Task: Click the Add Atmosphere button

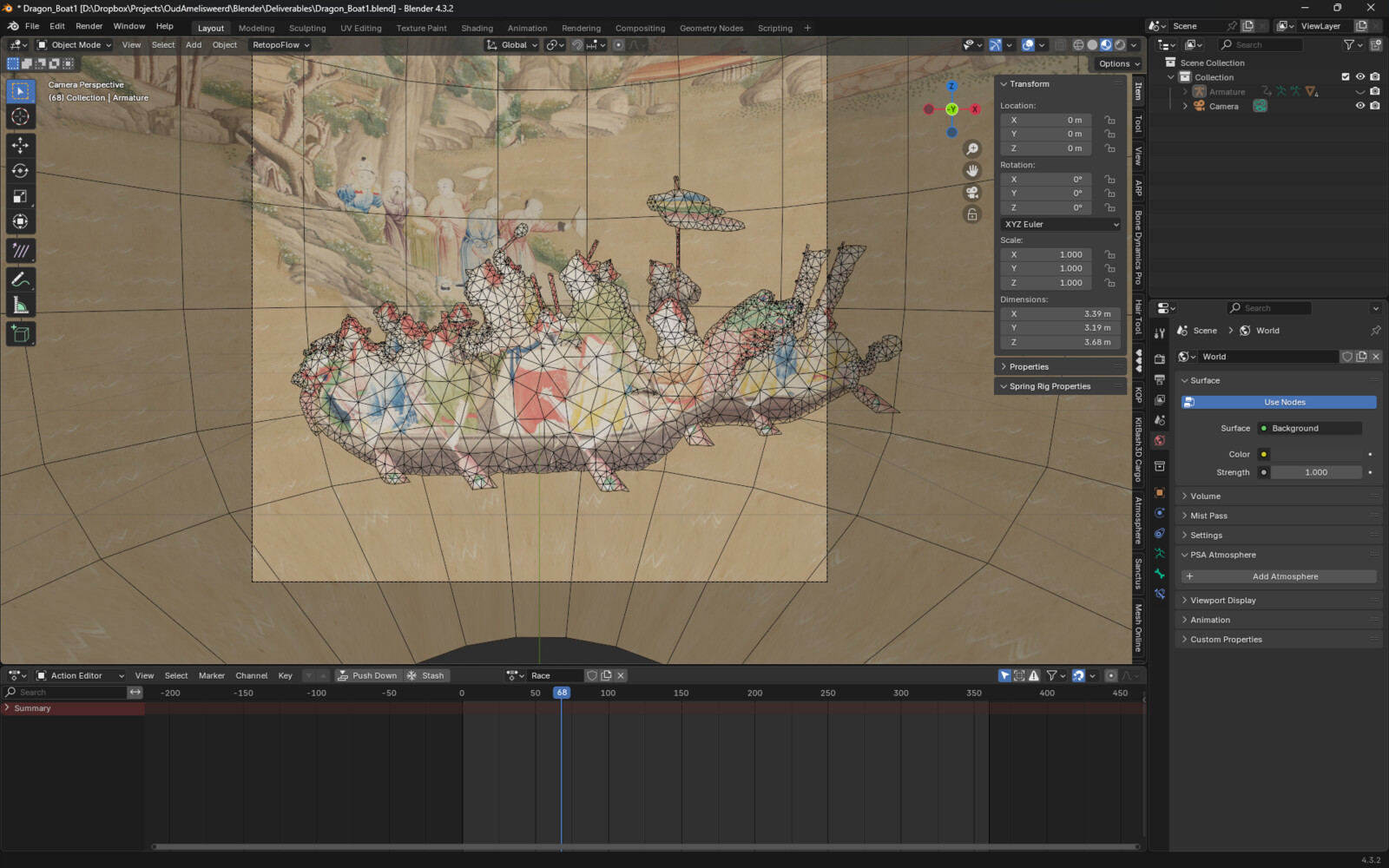Action: click(x=1279, y=577)
